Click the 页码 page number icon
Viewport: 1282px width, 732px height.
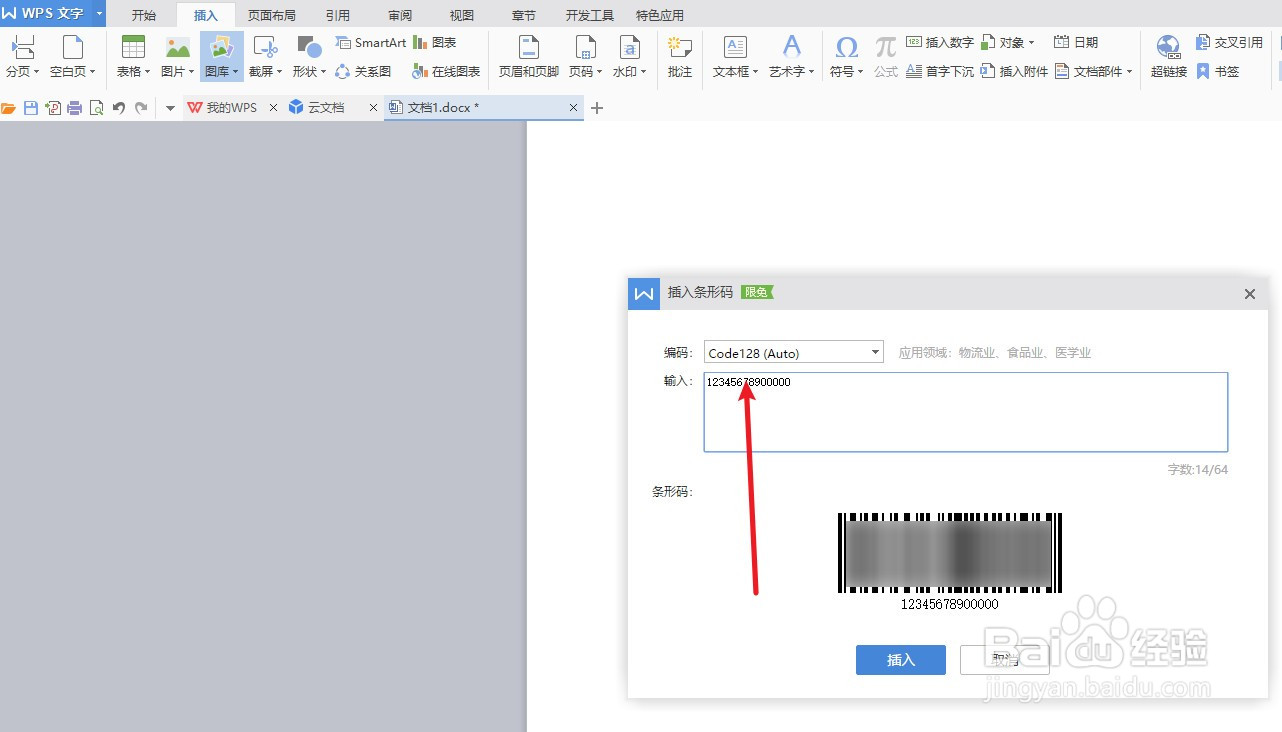point(584,47)
